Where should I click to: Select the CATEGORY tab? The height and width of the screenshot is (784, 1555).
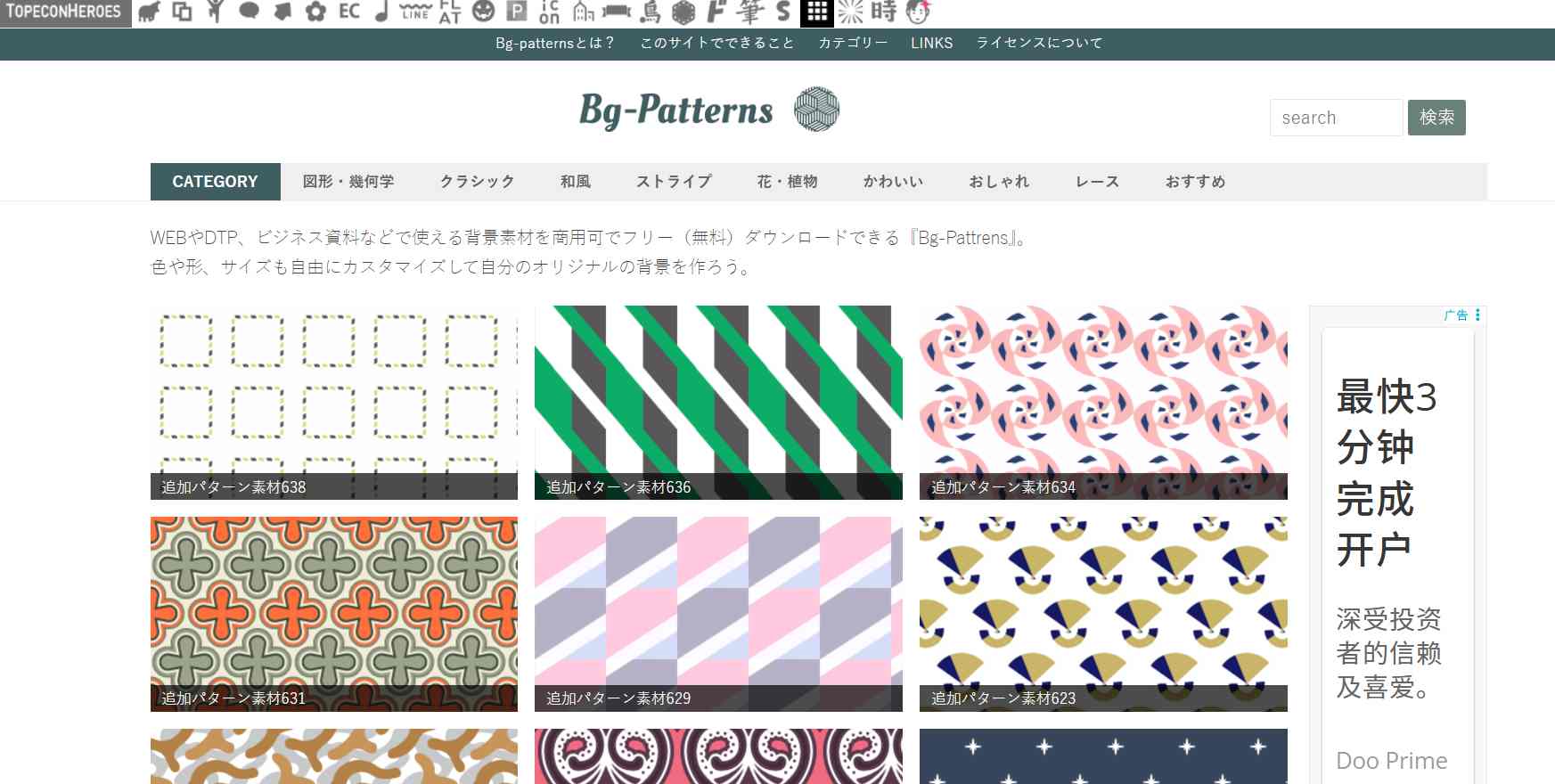tap(215, 182)
